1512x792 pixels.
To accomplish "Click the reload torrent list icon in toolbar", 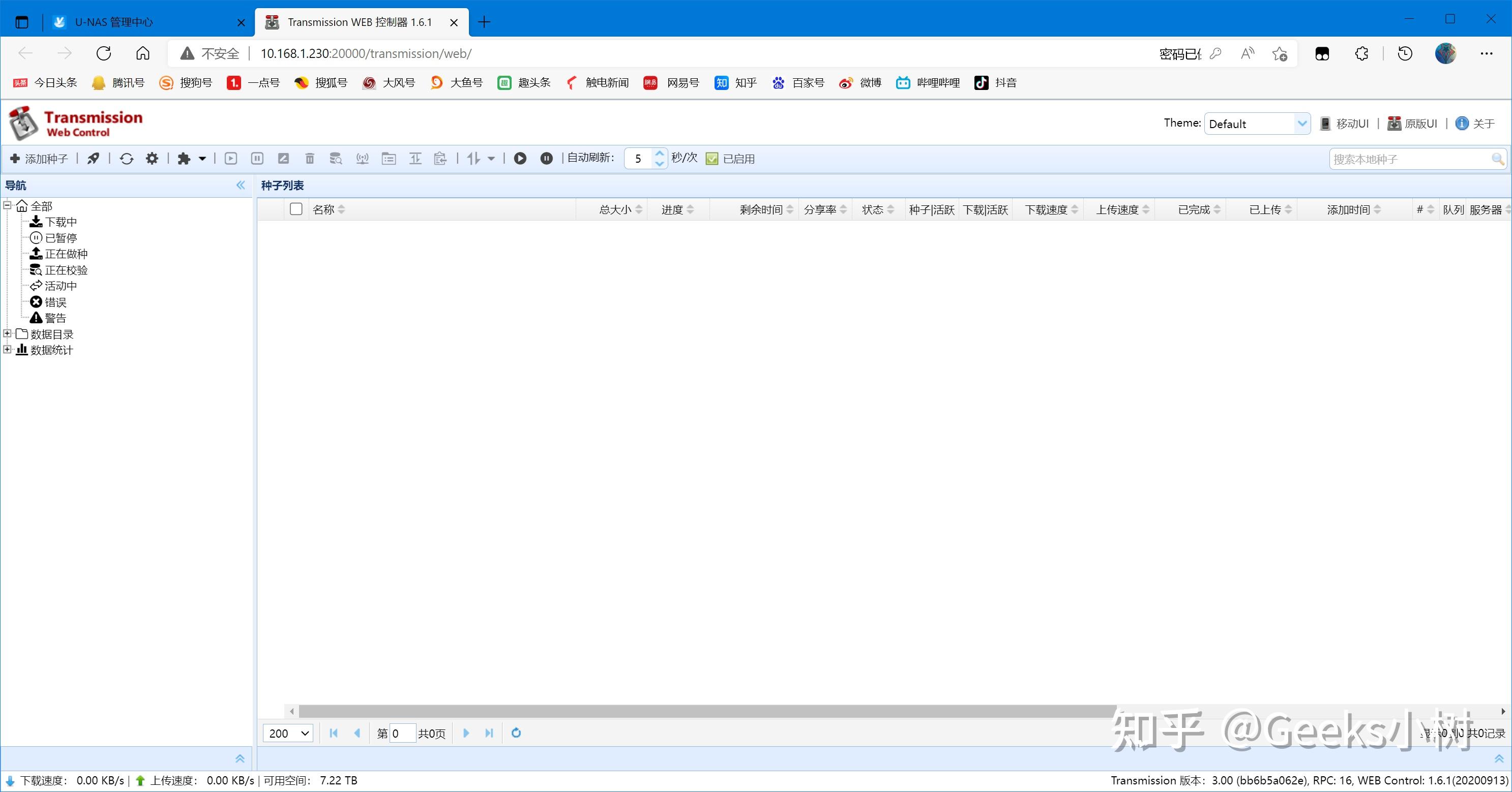I will point(126,159).
